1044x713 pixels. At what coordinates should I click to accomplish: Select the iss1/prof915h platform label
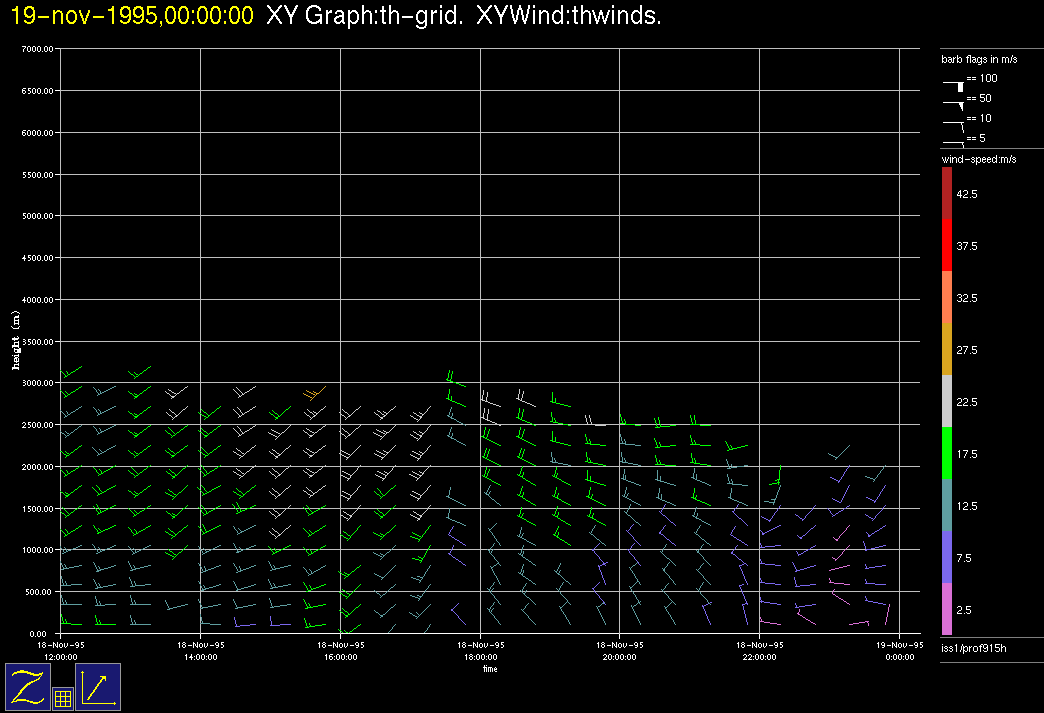tap(975, 650)
